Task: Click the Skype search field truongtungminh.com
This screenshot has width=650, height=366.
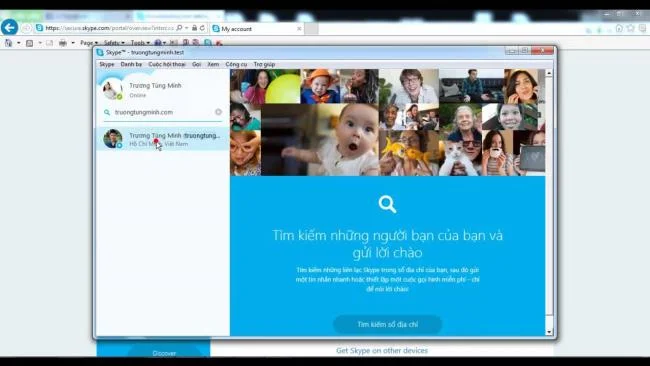Action: coord(163,112)
